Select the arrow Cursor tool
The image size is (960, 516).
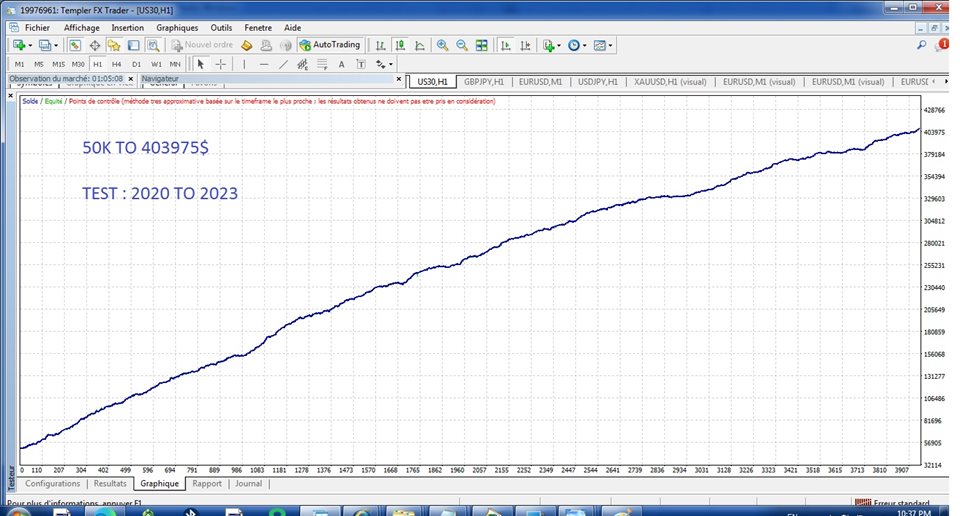click(x=200, y=64)
